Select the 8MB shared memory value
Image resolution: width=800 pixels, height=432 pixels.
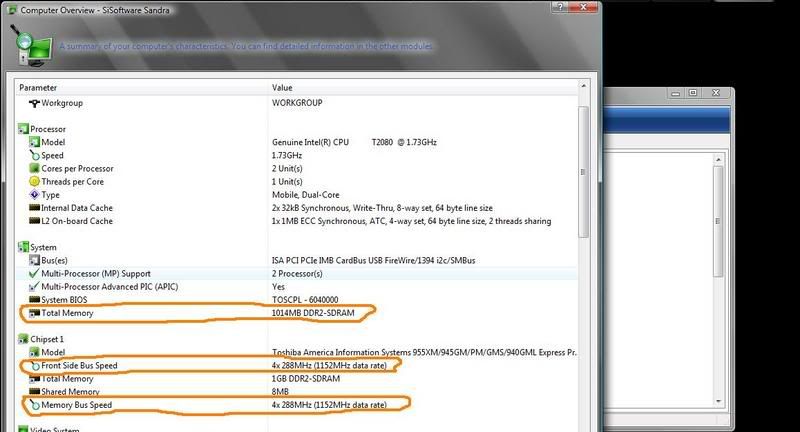(x=280, y=392)
